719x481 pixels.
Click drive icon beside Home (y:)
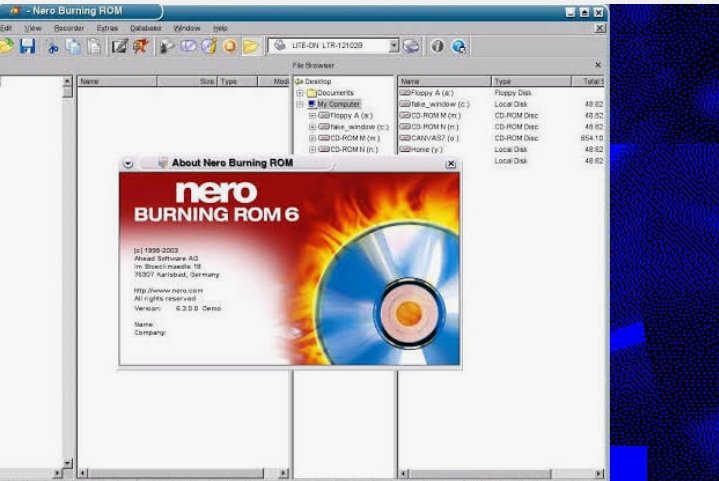[404, 149]
